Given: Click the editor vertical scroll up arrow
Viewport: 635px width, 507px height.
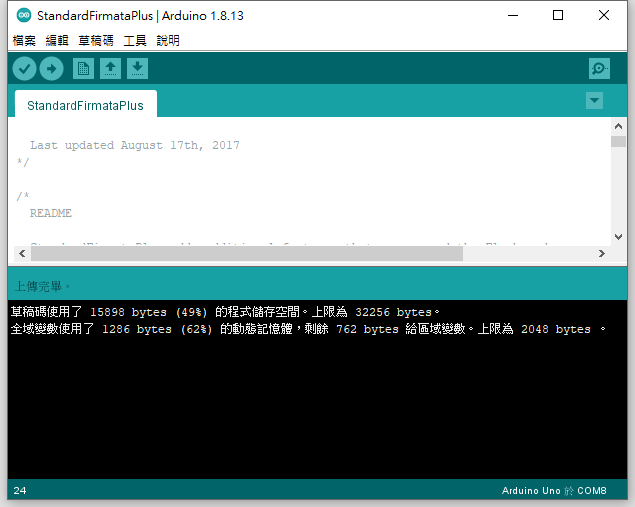Looking at the screenshot, I should (x=618, y=126).
